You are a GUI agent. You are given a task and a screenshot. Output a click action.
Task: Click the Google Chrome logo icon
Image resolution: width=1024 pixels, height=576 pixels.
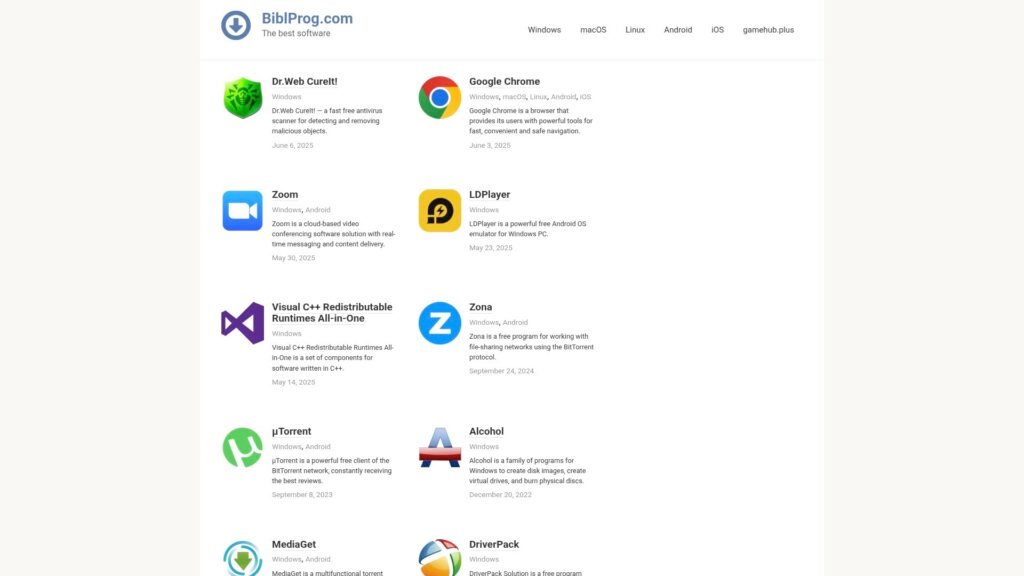coord(440,97)
